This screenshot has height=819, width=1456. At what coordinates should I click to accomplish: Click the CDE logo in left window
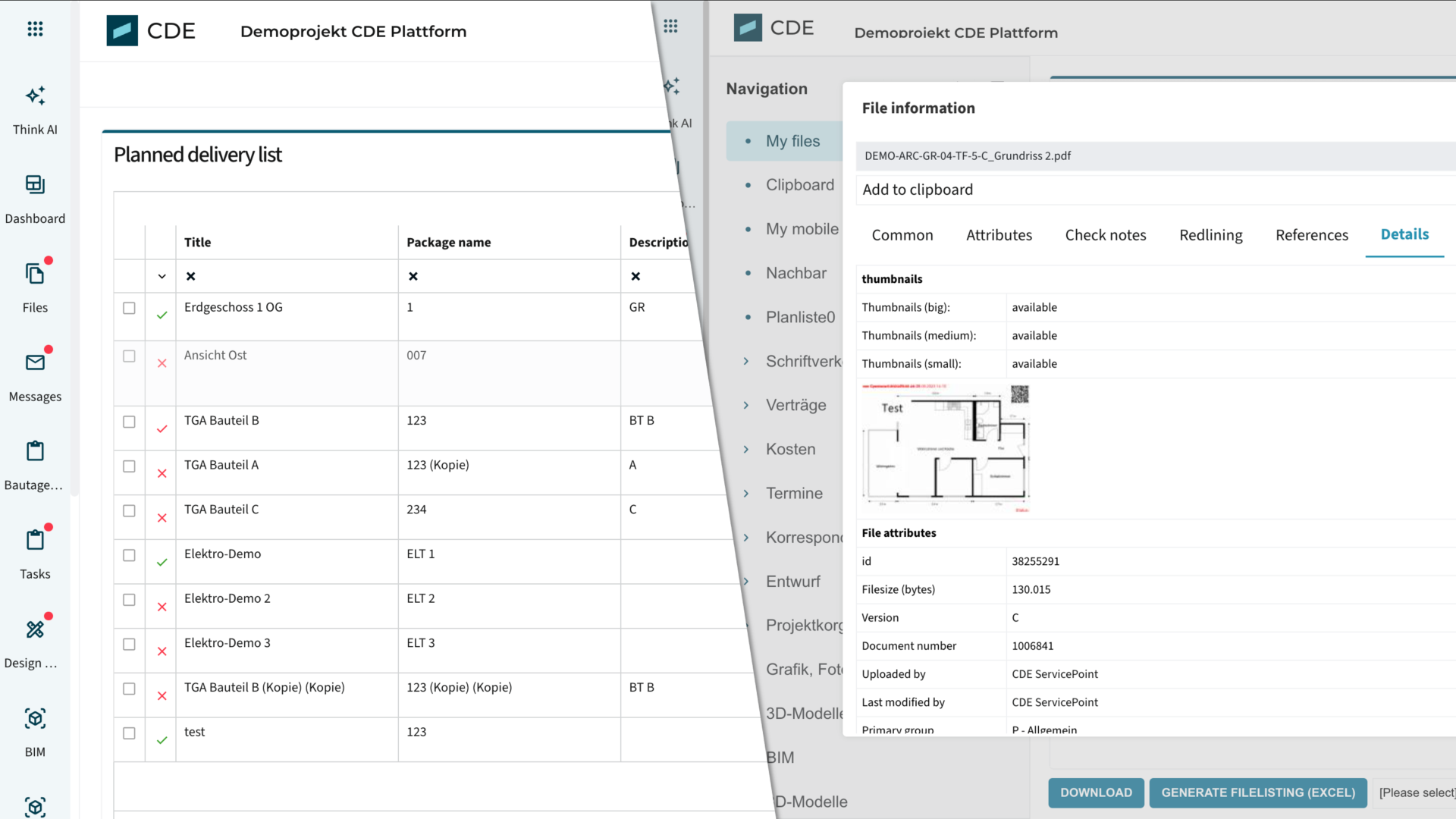pyautogui.click(x=151, y=31)
